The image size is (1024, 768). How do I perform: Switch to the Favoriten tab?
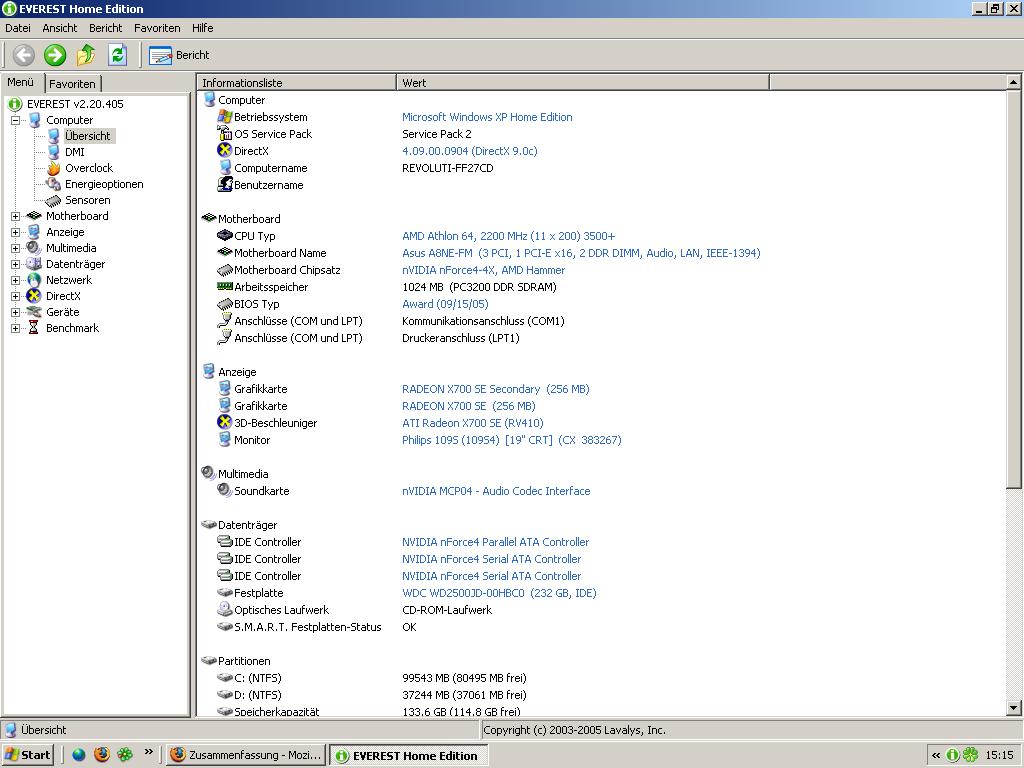[x=72, y=84]
